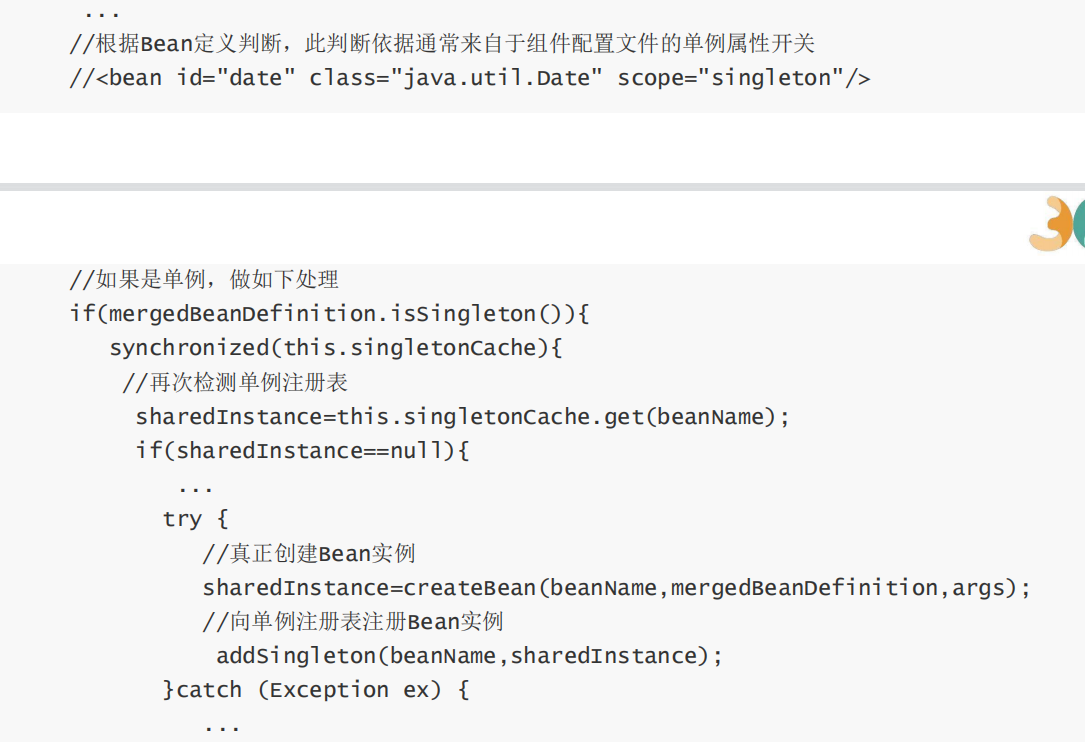Click the comment 向单例注册表注册Bean实例

[x=352, y=622]
